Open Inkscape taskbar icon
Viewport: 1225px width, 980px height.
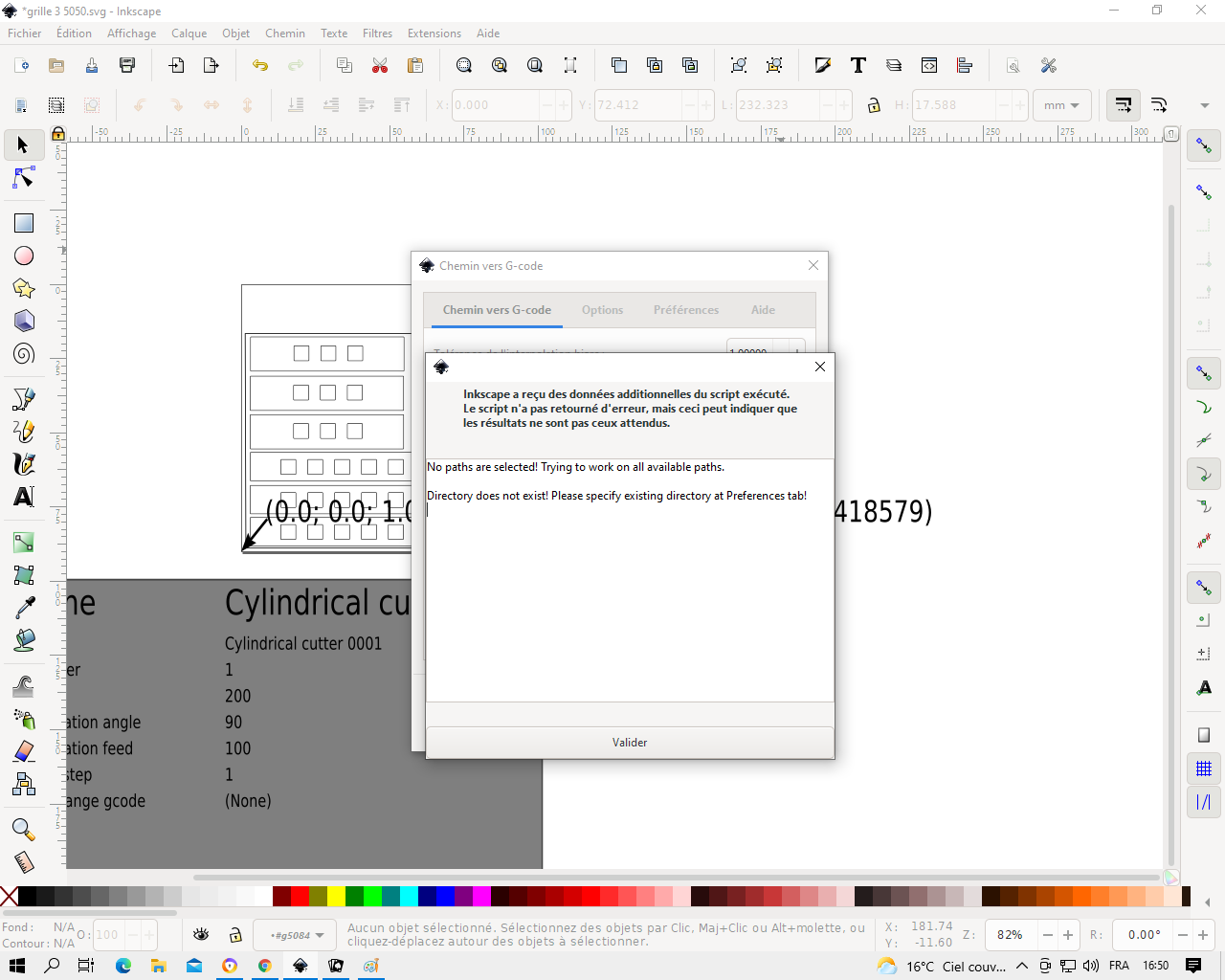pyautogui.click(x=300, y=966)
